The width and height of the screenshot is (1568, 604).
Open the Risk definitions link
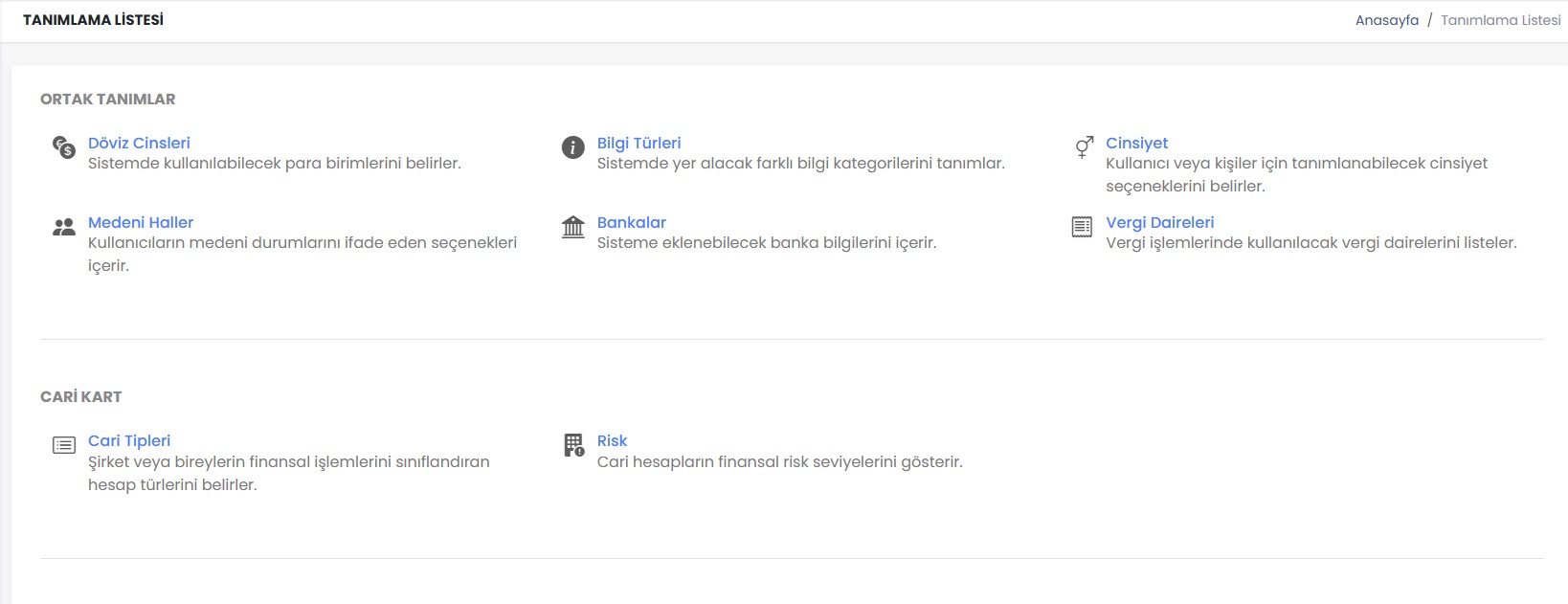612,440
